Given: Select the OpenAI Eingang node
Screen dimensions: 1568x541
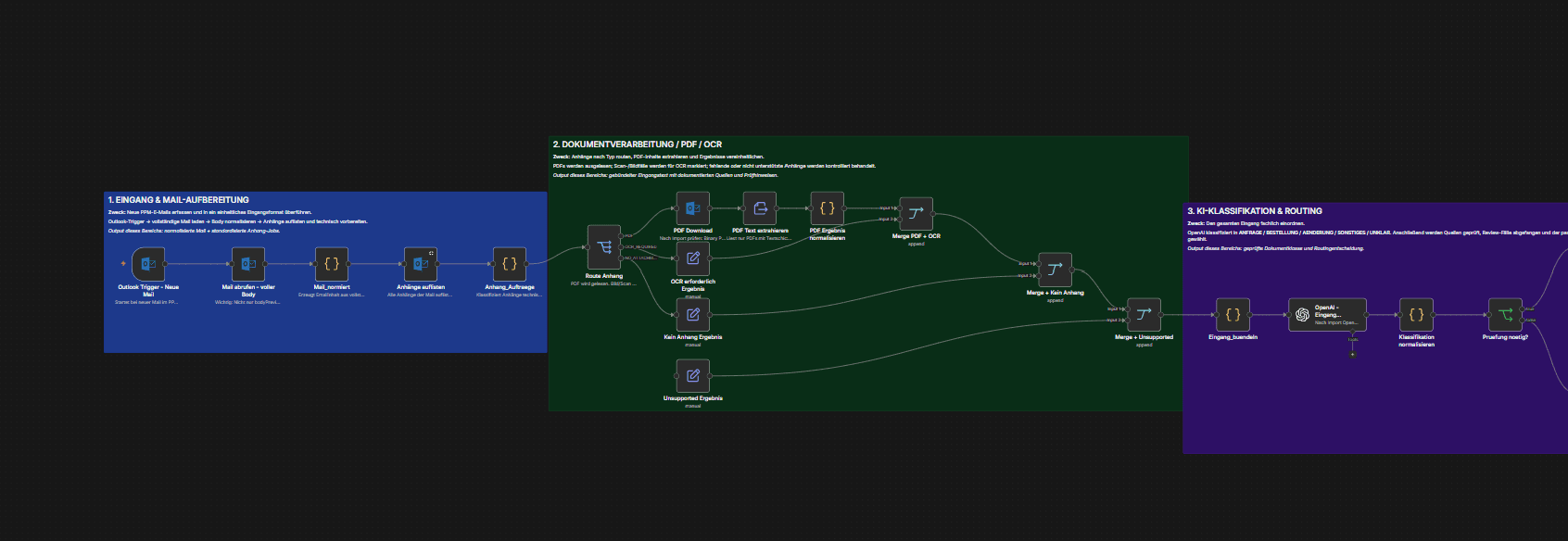Looking at the screenshot, I should [x=1328, y=315].
